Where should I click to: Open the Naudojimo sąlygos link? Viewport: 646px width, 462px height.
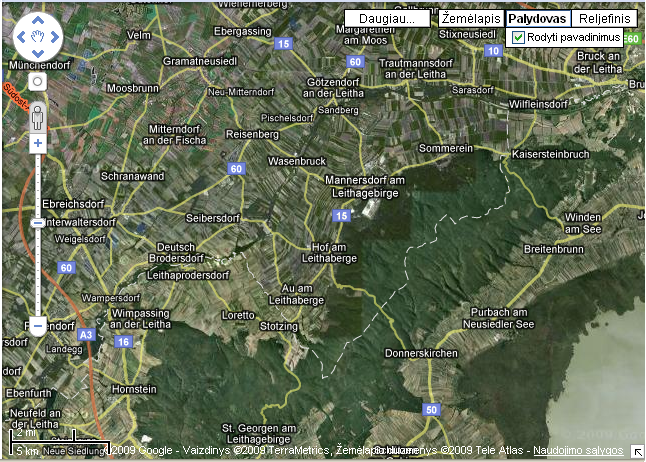tap(578, 450)
